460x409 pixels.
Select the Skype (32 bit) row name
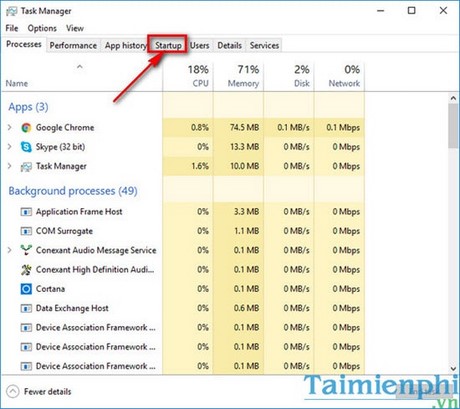point(60,147)
